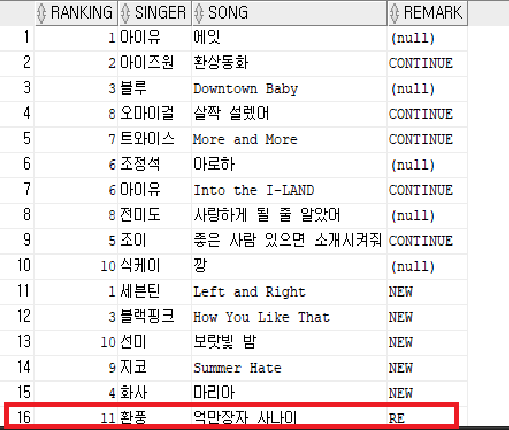Viewport: 509px width, 430px height.
Task: Click the sort icon in RANKING column header
Action: (42, 13)
